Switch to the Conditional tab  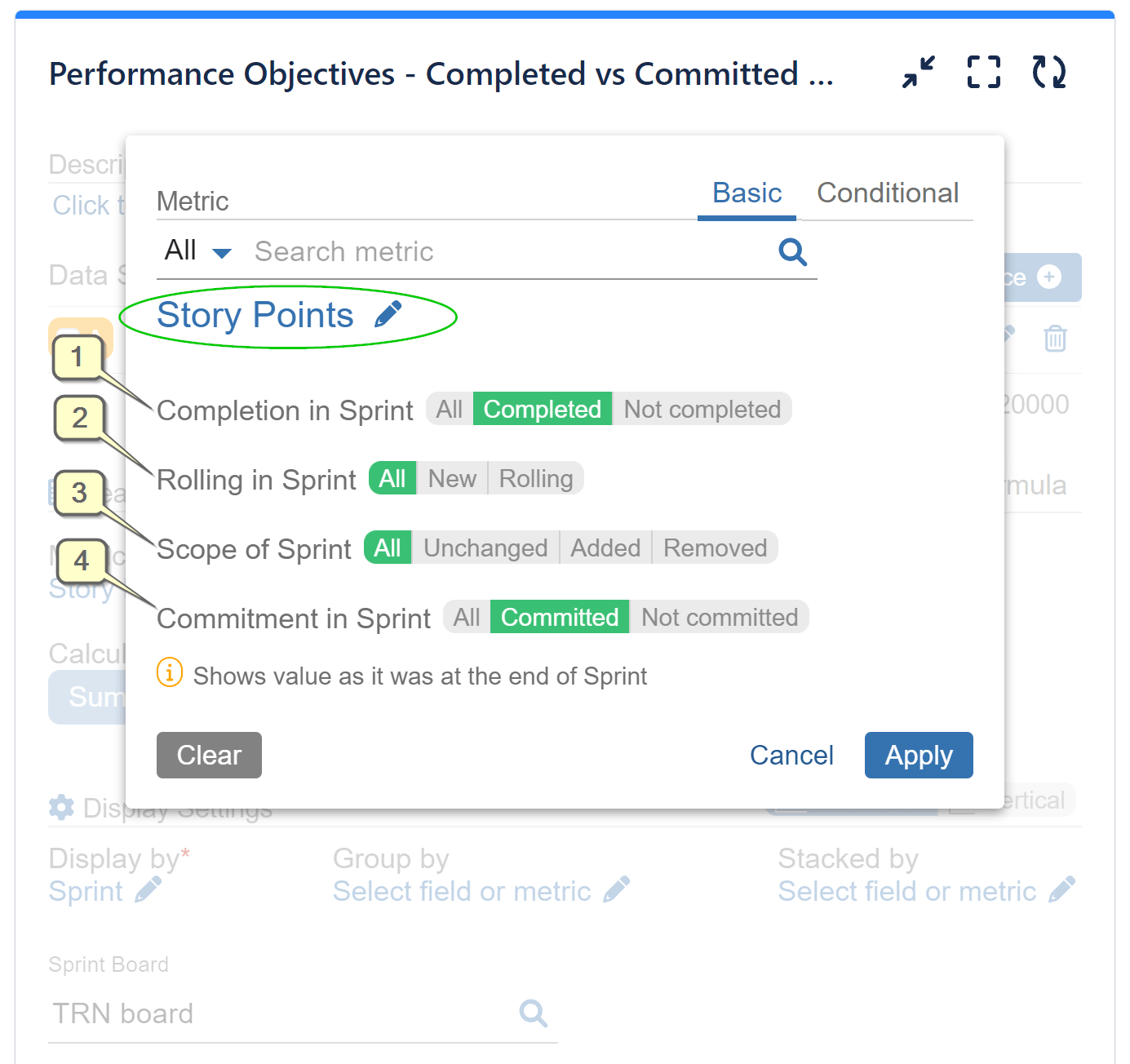[x=888, y=193]
